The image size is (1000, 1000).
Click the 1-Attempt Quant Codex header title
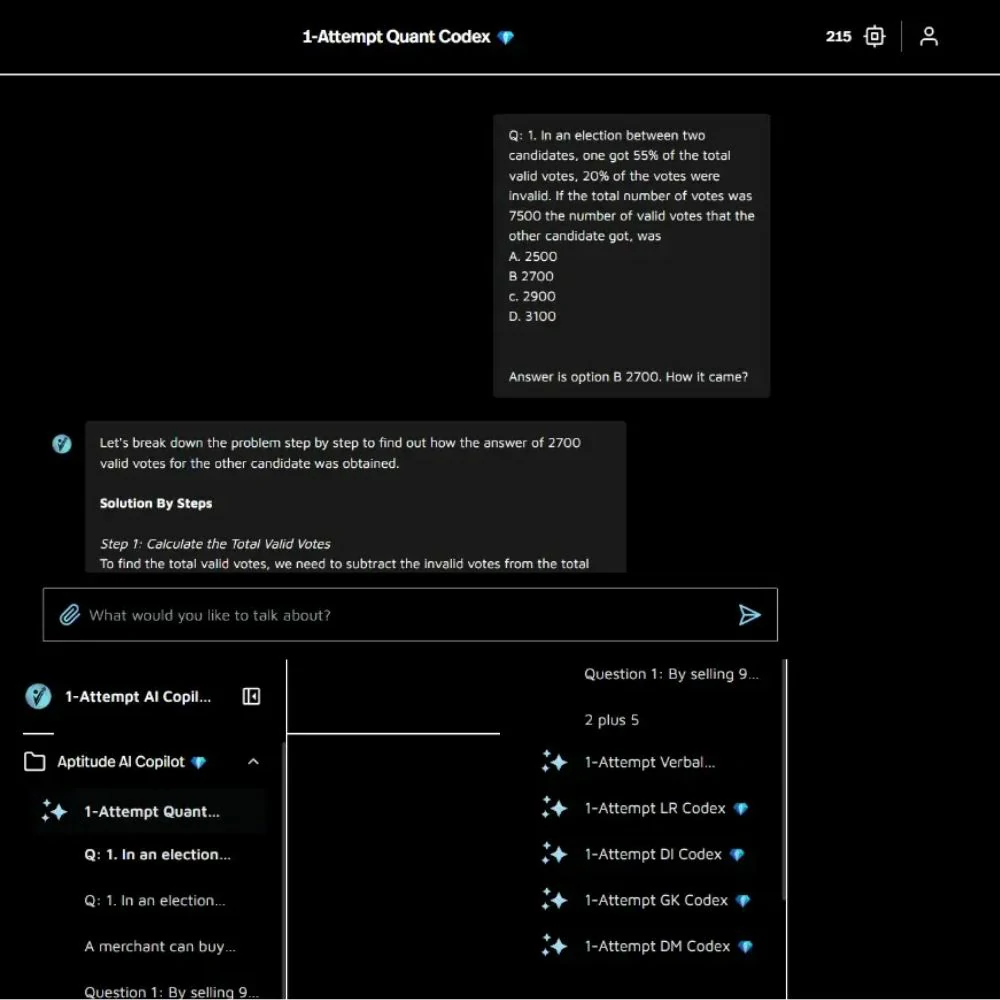[x=397, y=37]
